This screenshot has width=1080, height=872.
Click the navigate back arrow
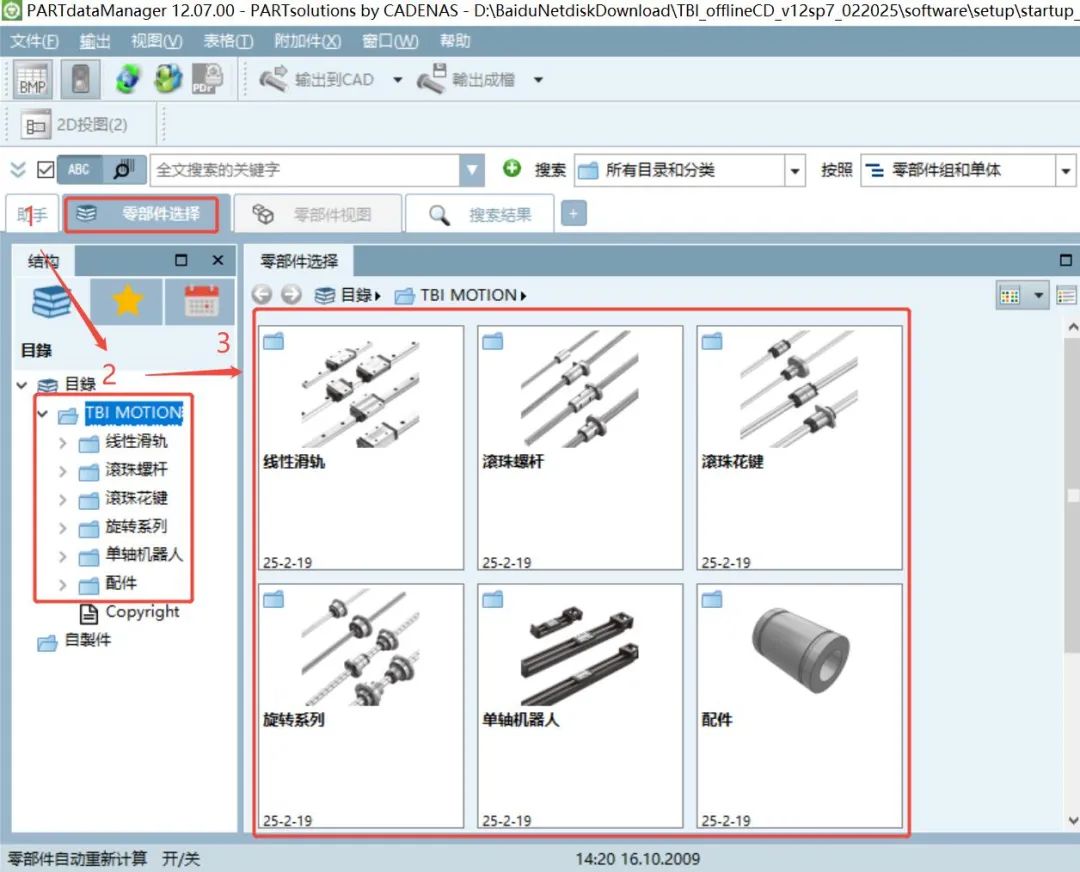point(262,295)
